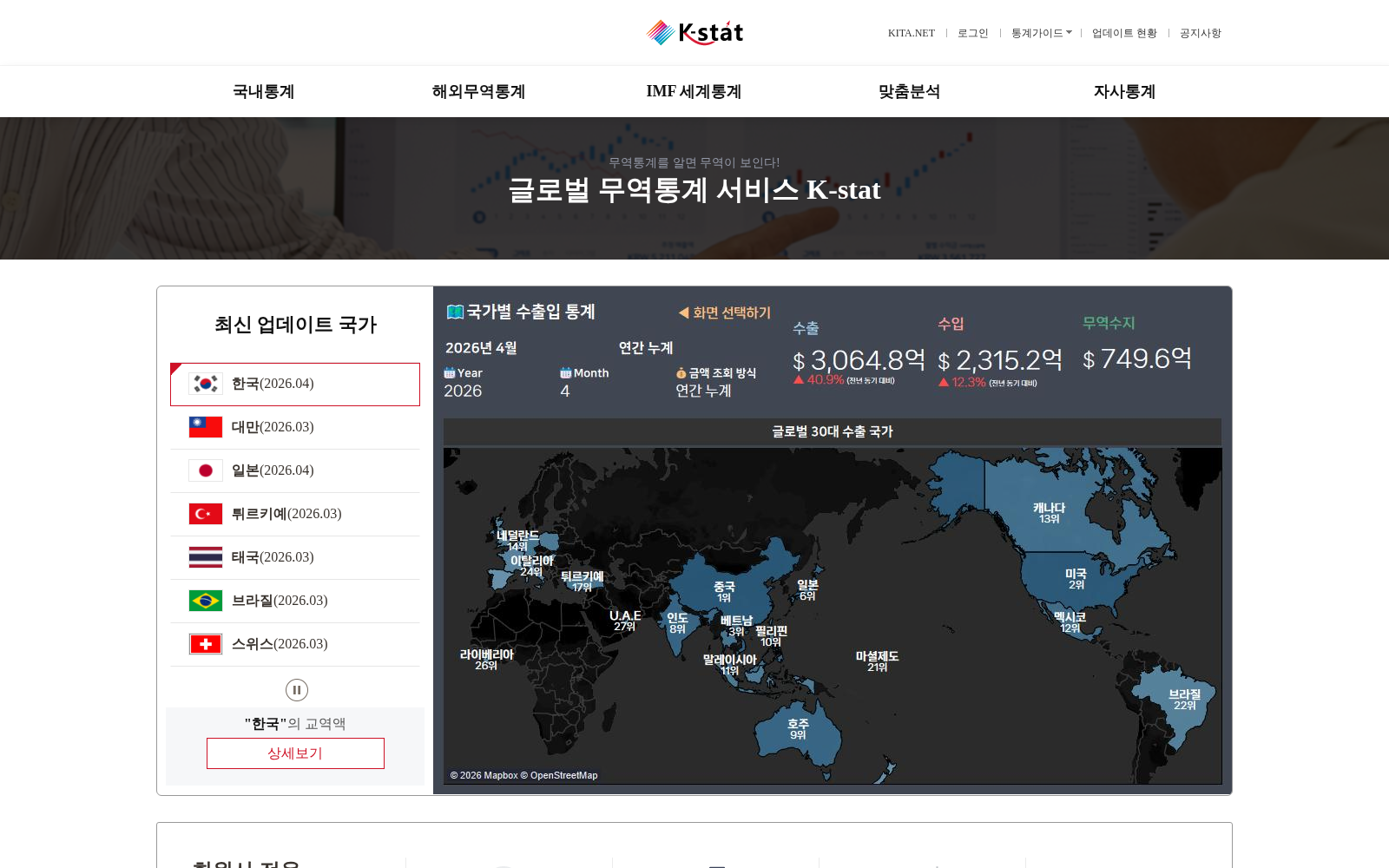
Task: Click the Month calendar icon
Action: pyautogui.click(x=566, y=373)
